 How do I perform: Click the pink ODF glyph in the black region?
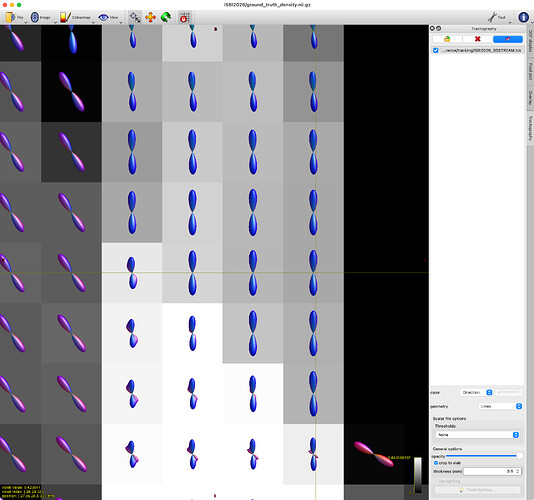pyautogui.click(x=373, y=454)
